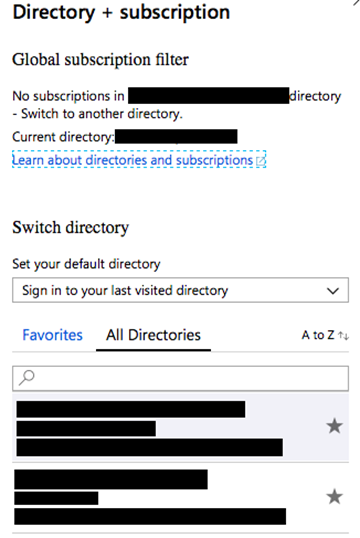
Task: Click the Global subscription filter heading
Action: pos(101,59)
